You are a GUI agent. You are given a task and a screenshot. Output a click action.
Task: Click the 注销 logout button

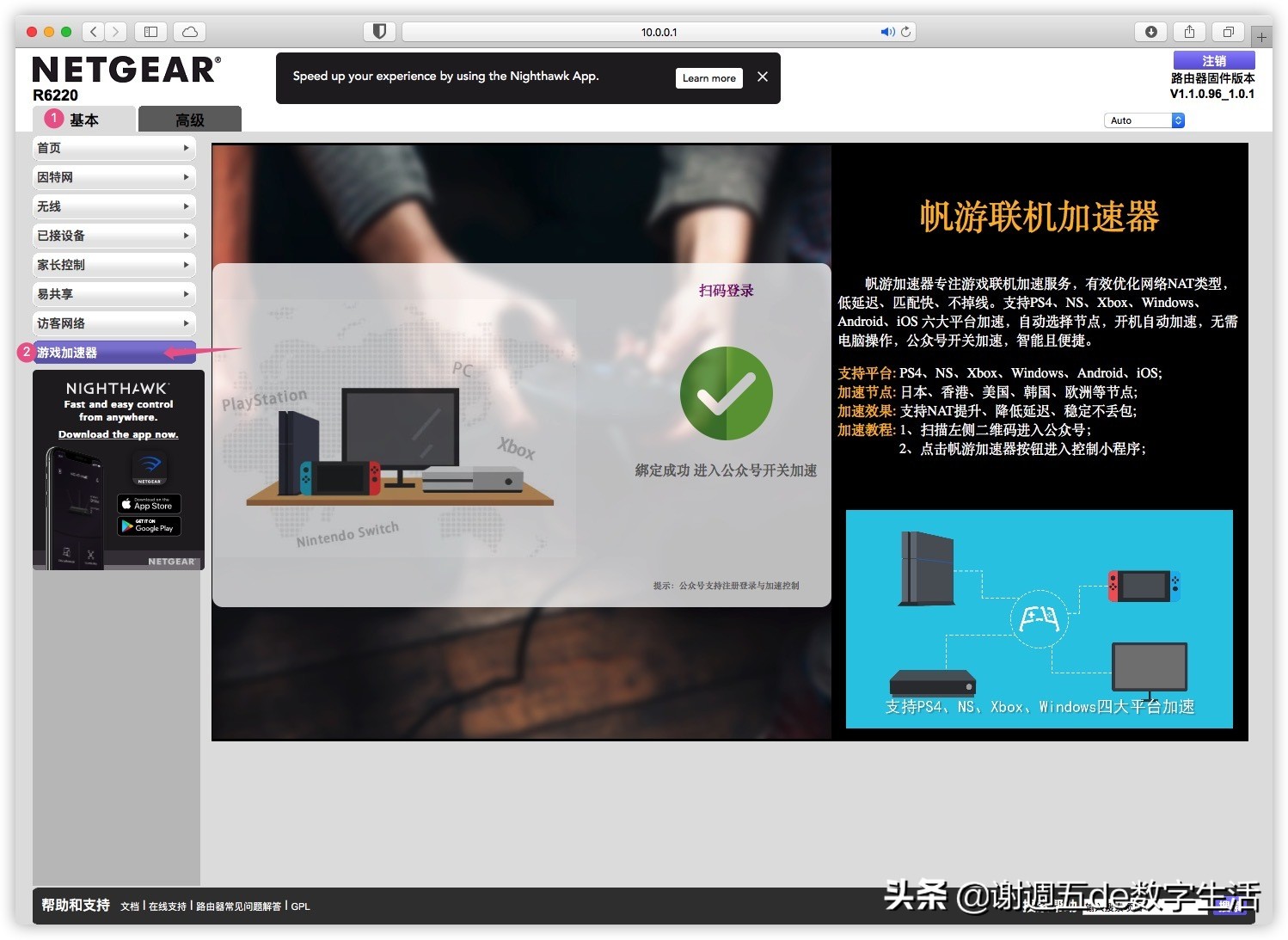click(1213, 60)
